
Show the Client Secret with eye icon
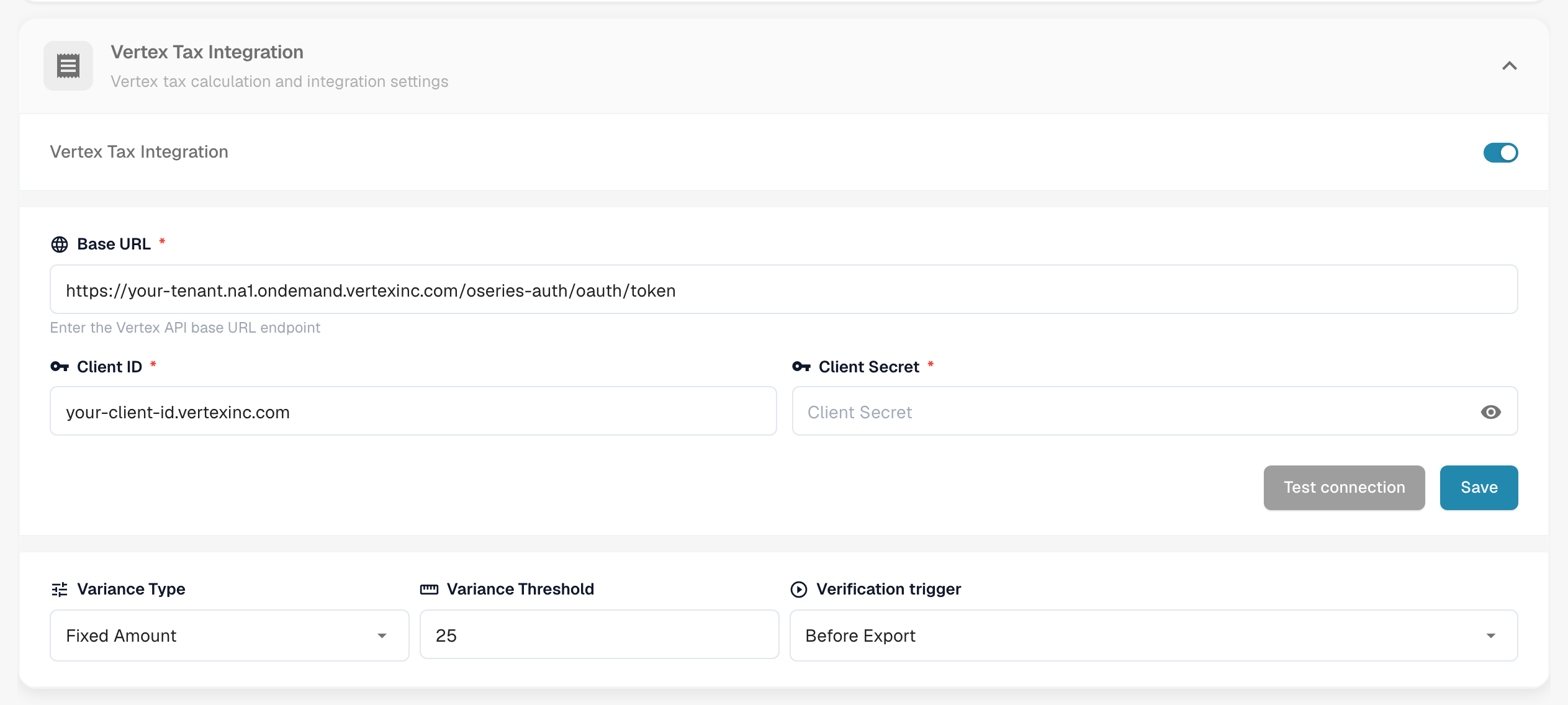(x=1490, y=412)
